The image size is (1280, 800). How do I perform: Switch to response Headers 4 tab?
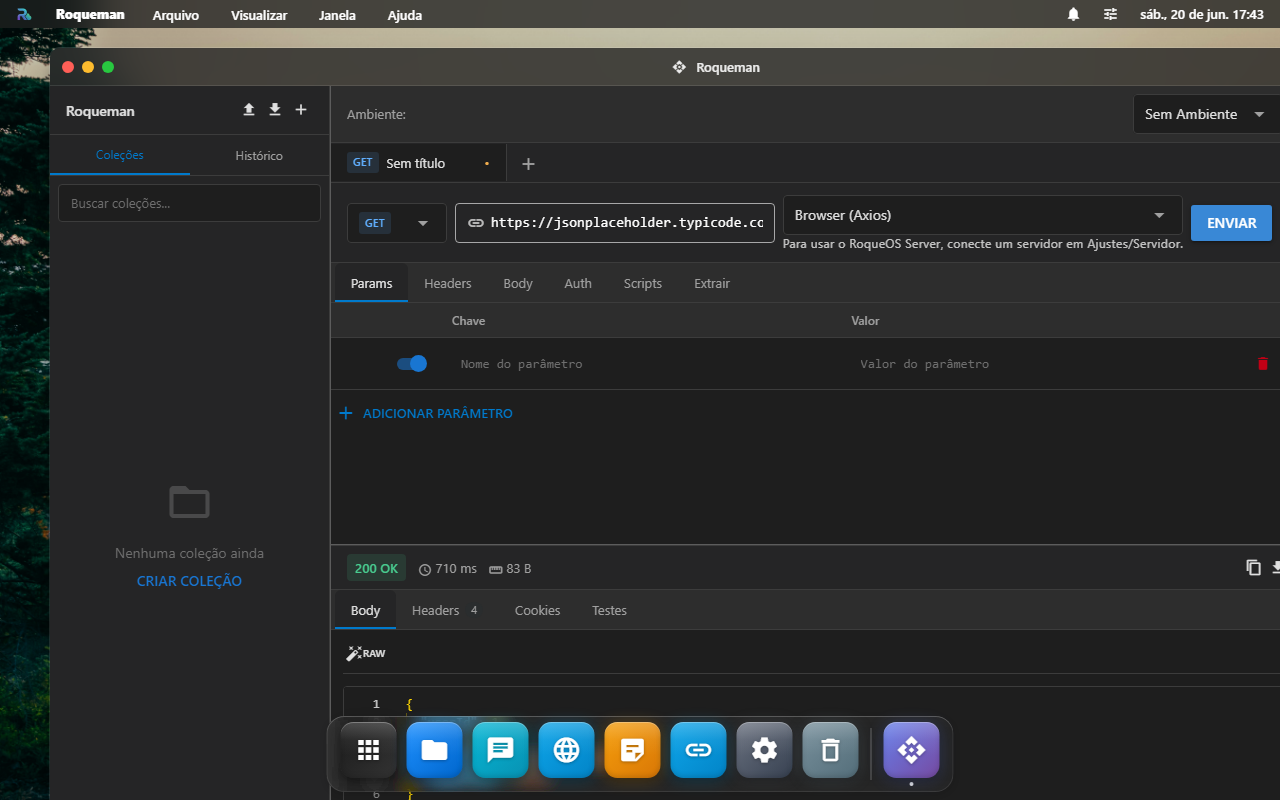445,610
